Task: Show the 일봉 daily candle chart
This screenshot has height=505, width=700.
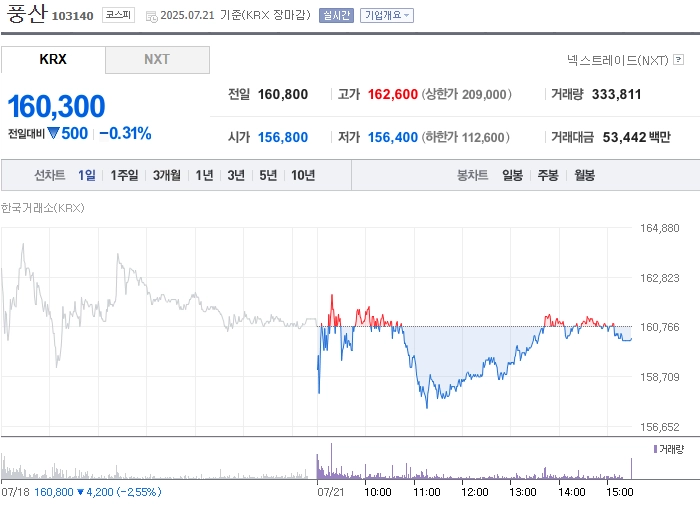Action: pos(512,175)
